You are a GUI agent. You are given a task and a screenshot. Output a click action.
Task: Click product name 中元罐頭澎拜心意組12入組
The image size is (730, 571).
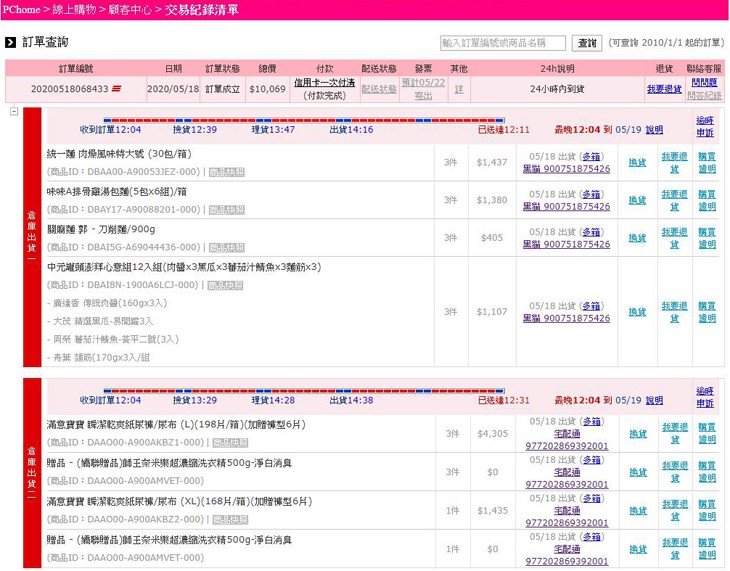pos(184,267)
